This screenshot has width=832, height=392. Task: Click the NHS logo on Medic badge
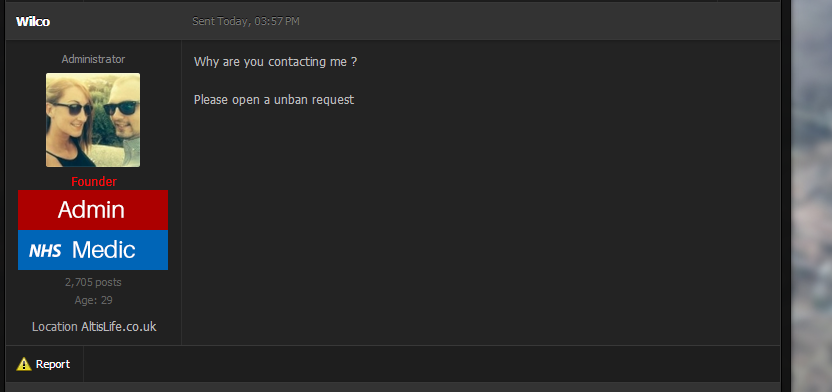point(45,250)
